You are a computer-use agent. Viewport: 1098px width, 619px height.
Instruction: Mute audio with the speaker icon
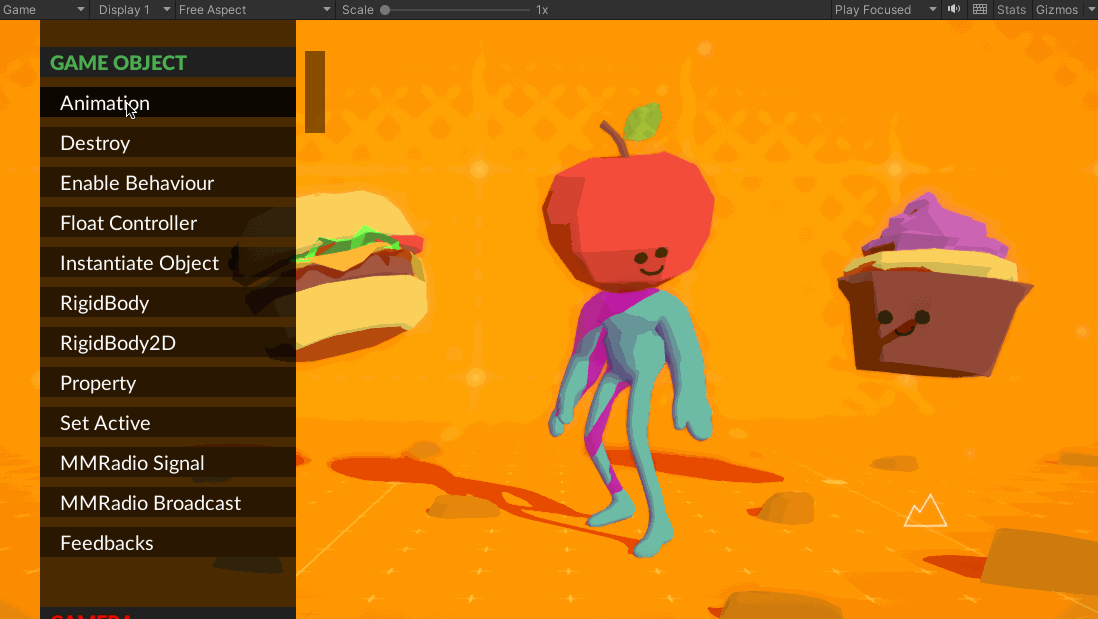click(954, 9)
